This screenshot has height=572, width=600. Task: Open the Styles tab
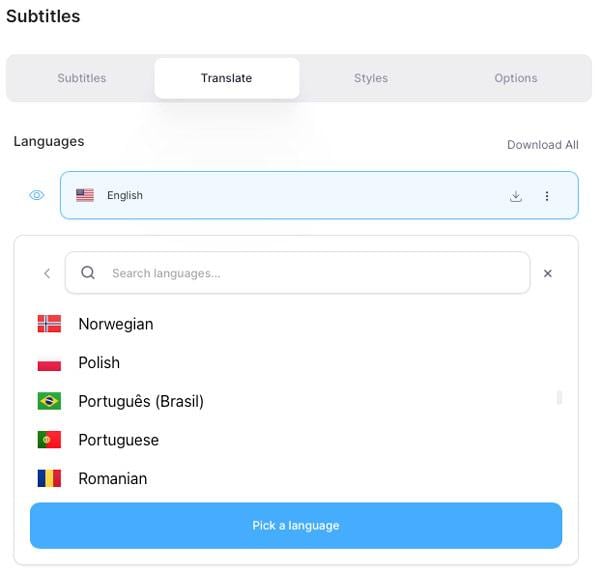click(371, 78)
